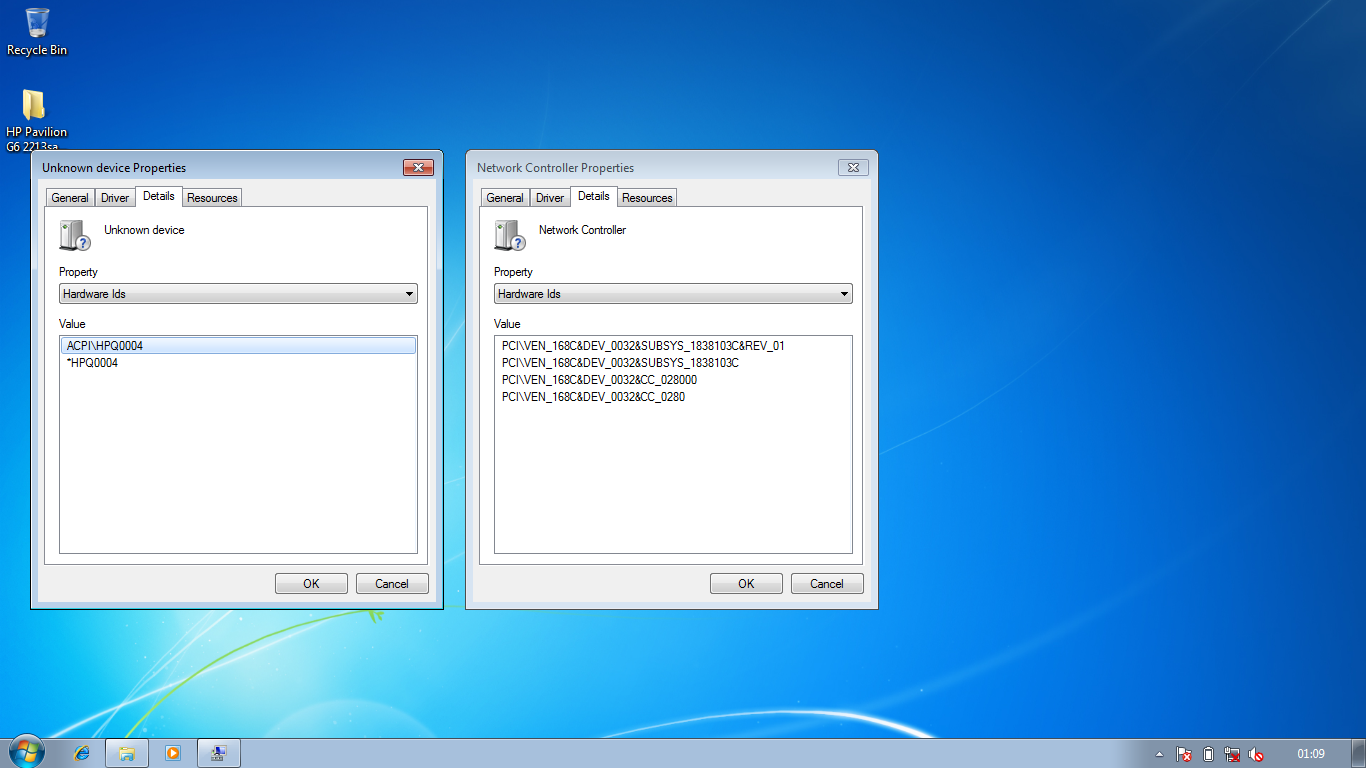Image resolution: width=1366 pixels, height=768 pixels.
Task: Open General tab in Network Controller Properties
Action: pos(504,198)
